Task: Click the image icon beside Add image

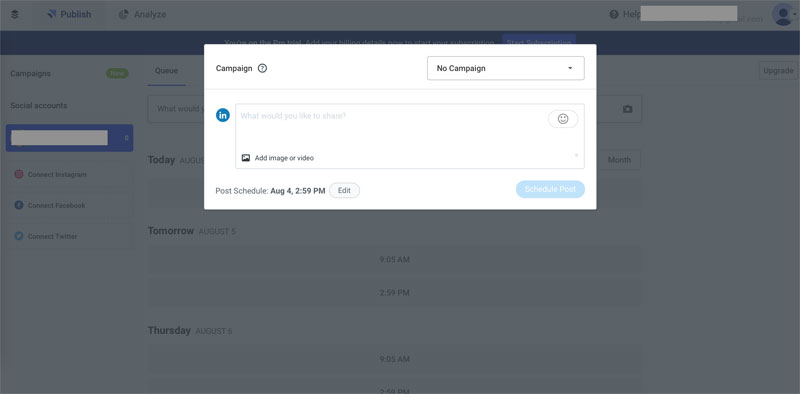Action: (246, 158)
